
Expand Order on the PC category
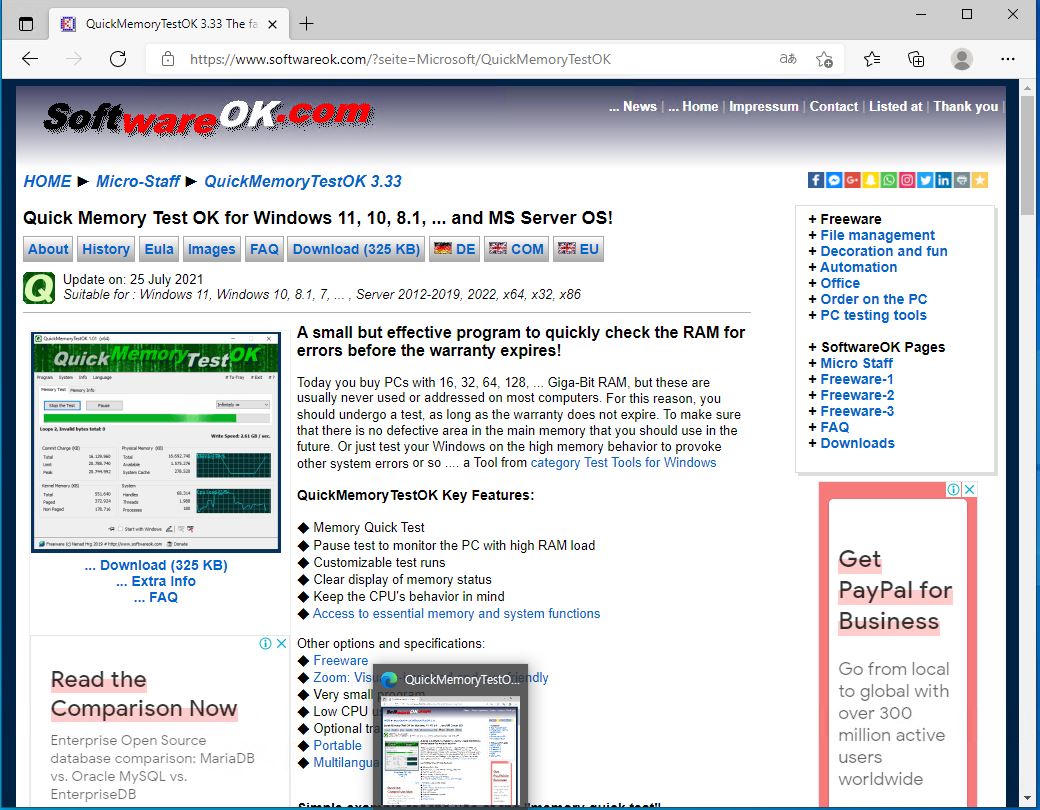click(x=874, y=299)
